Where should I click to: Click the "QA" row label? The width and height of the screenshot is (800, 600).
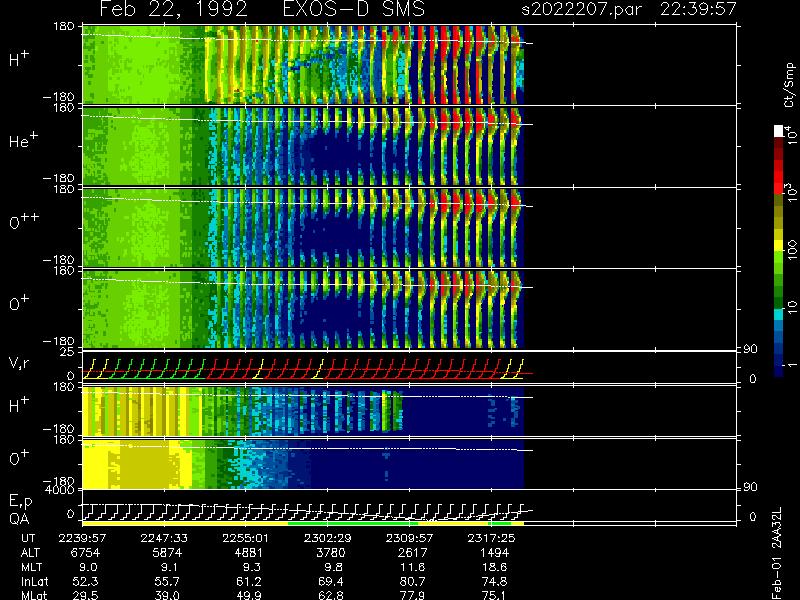tap(18, 518)
